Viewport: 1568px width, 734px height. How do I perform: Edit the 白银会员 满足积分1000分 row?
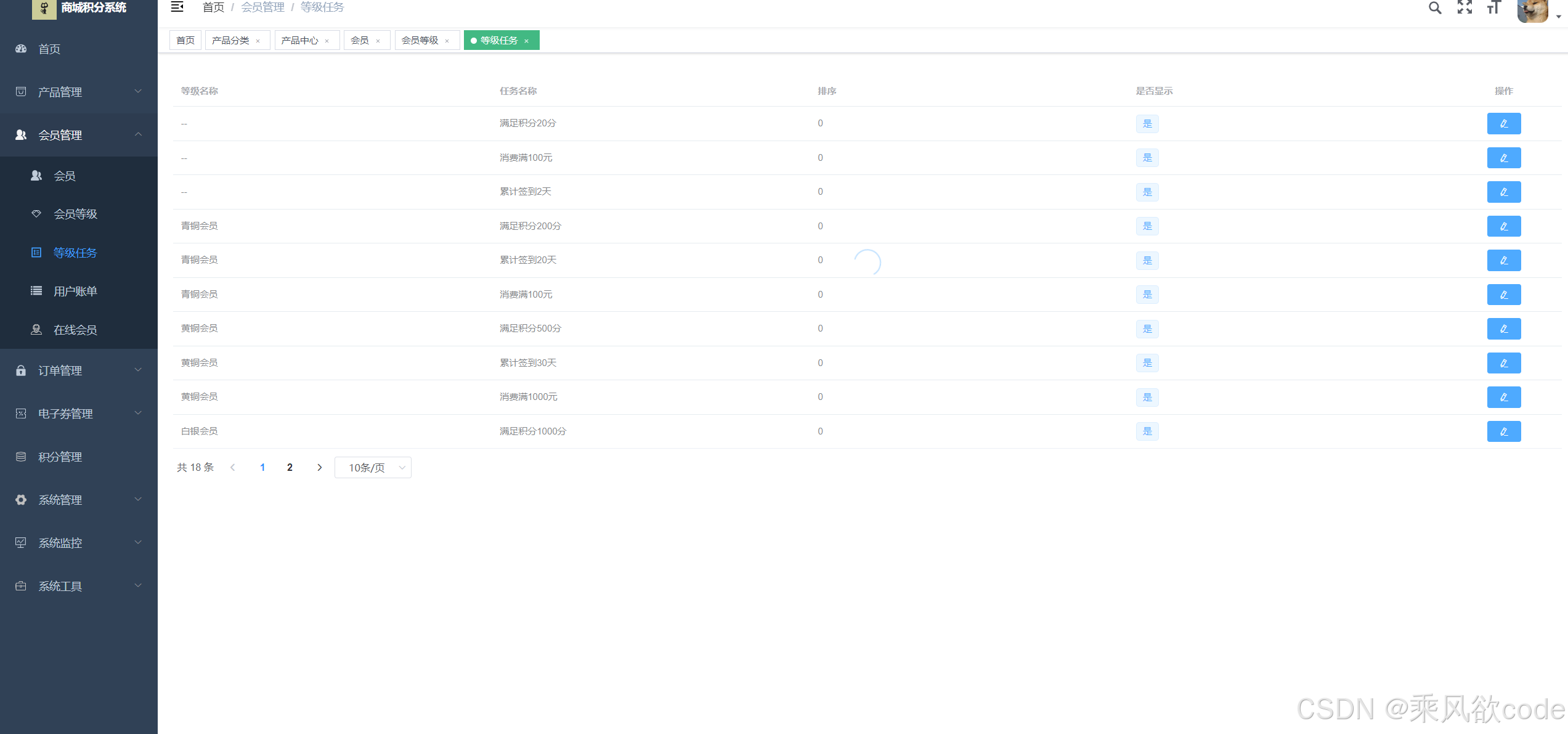click(x=1503, y=431)
